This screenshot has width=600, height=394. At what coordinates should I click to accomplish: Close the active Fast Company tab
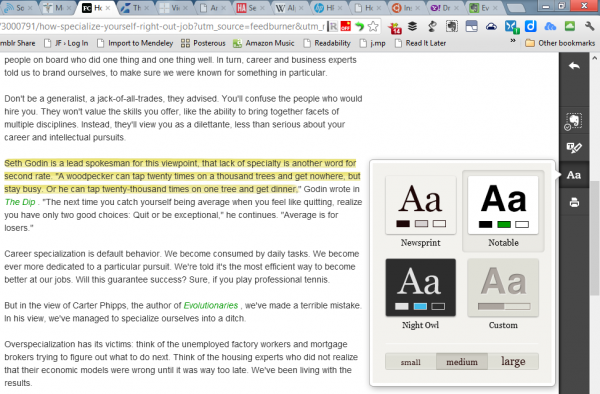(108, 8)
